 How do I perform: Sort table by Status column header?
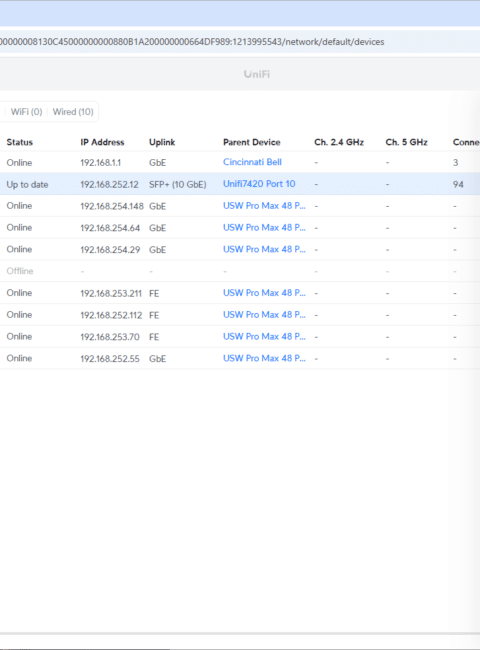pos(19,142)
